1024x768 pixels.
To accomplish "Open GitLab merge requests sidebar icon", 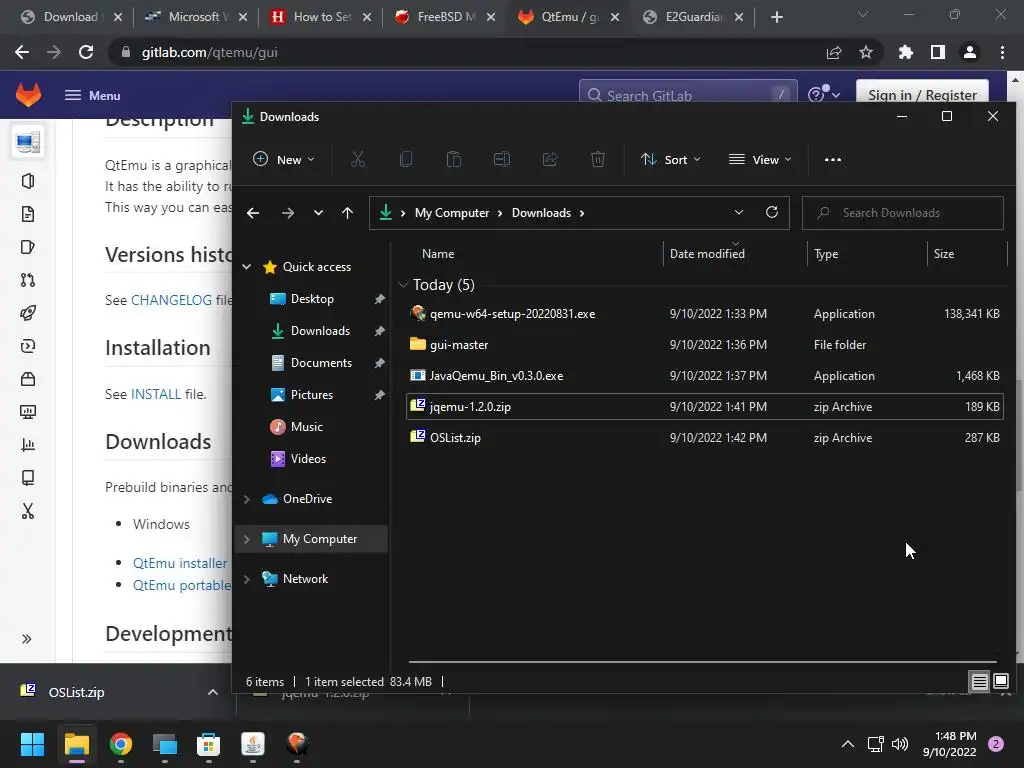I will pos(27,280).
